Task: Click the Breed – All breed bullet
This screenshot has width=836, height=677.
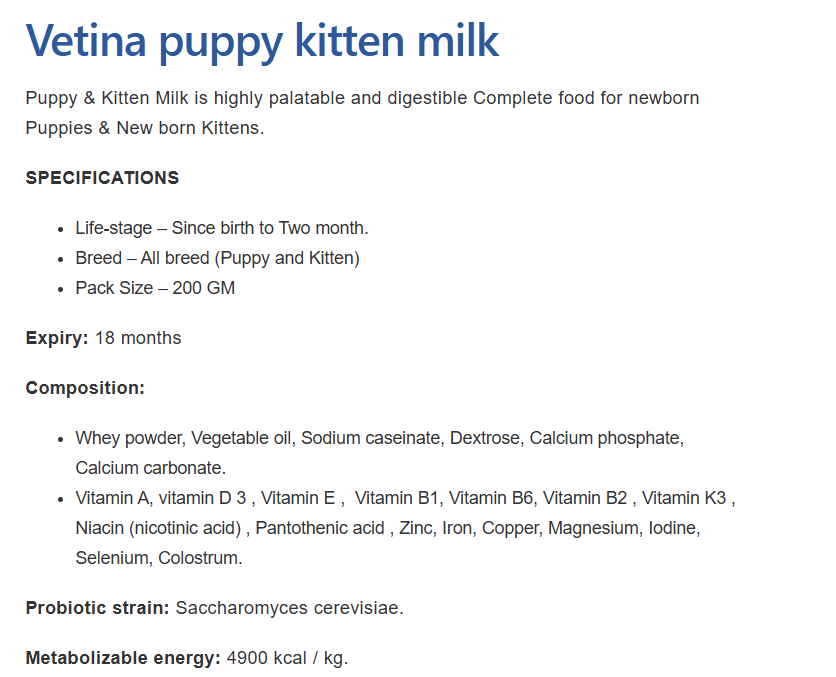Action: 217,258
